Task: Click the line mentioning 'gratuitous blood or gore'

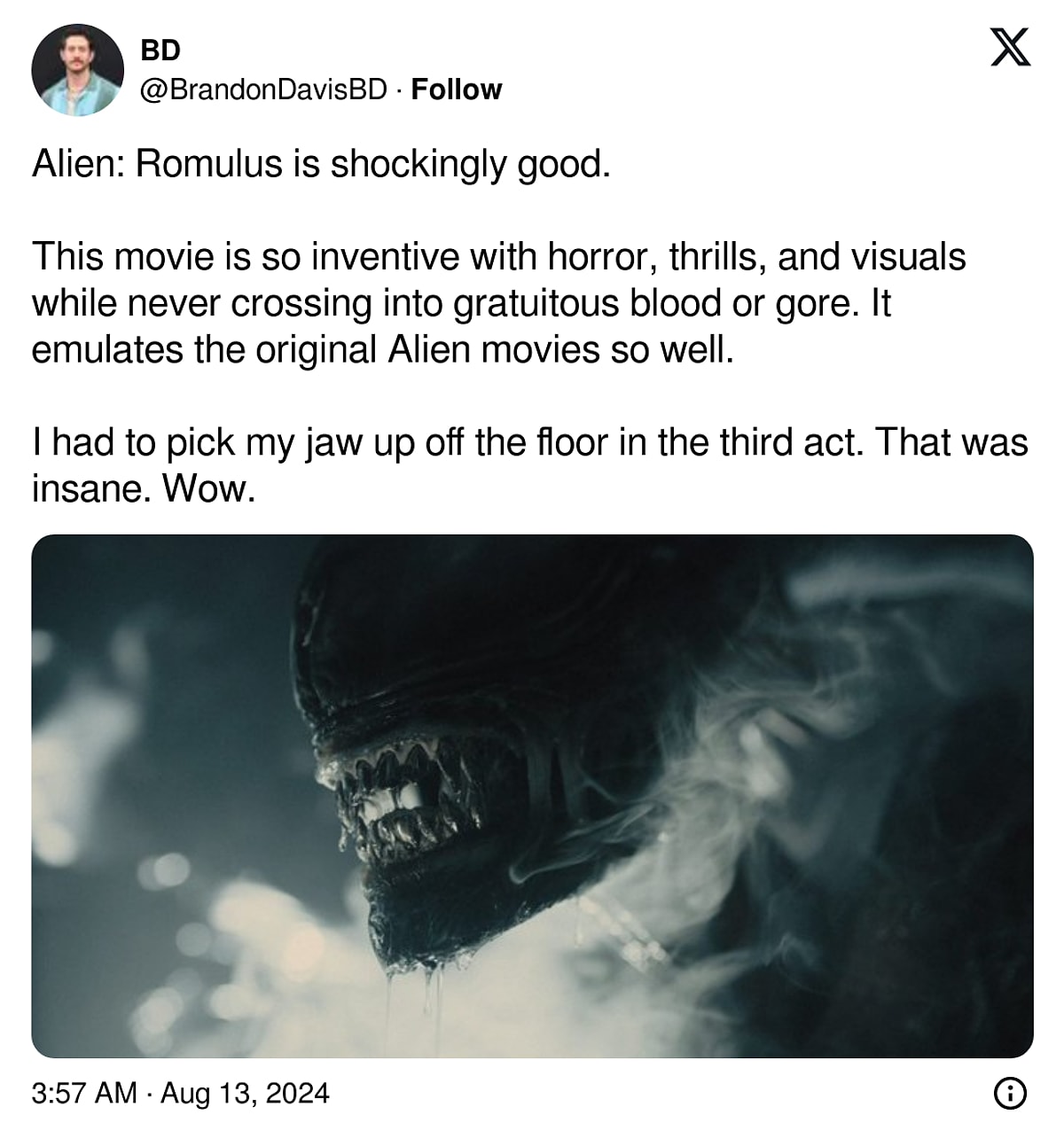Action: click(461, 303)
